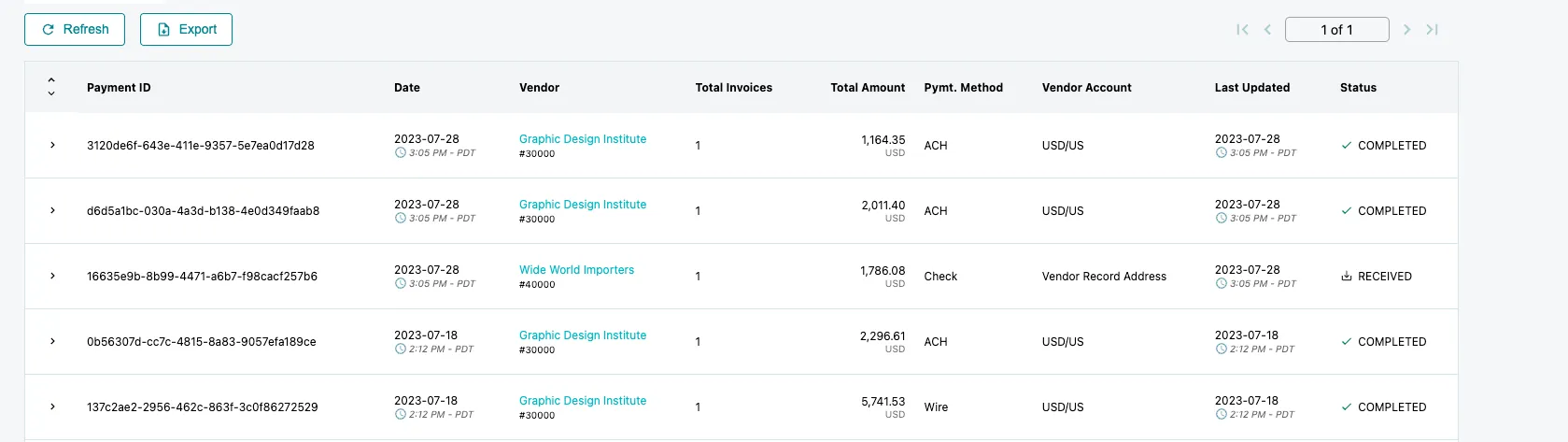Sort by Total Invoices column header
Viewport: 1568px width, 442px height.
734,88
